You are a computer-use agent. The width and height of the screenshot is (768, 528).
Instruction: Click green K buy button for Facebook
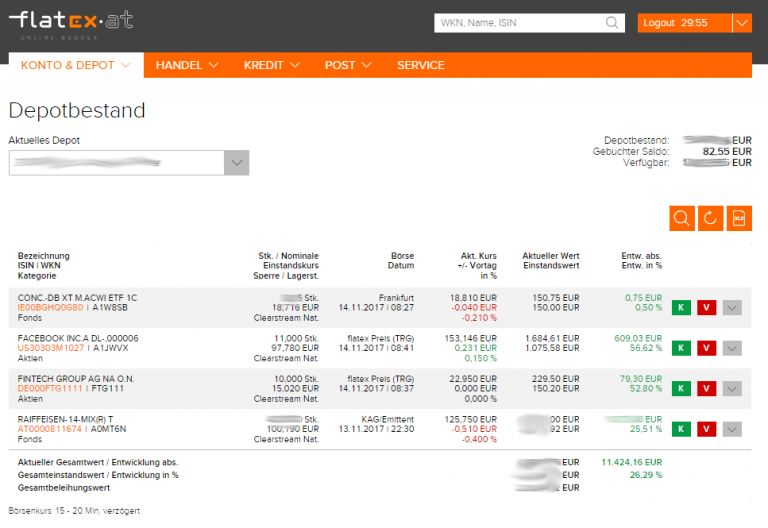click(682, 348)
